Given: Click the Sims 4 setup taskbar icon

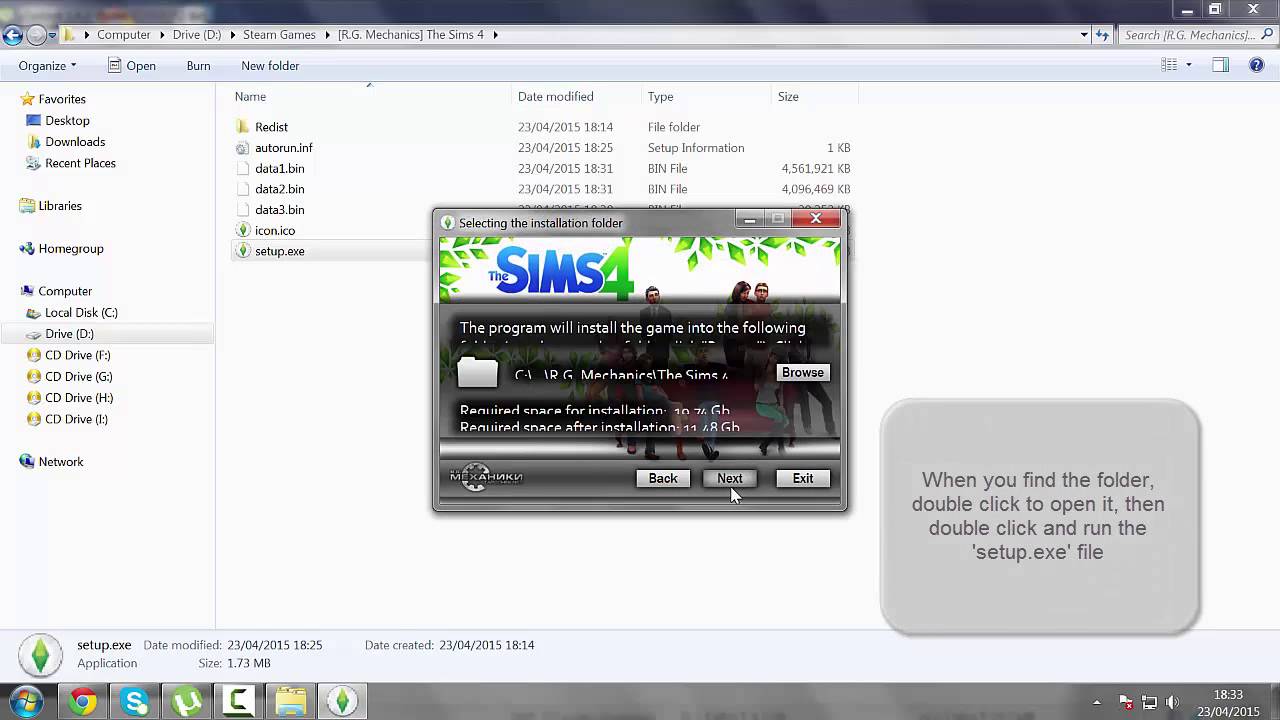Looking at the screenshot, I should (x=343, y=702).
